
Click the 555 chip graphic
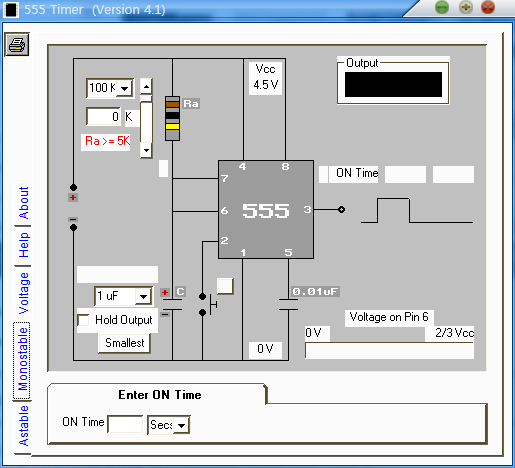(266, 209)
